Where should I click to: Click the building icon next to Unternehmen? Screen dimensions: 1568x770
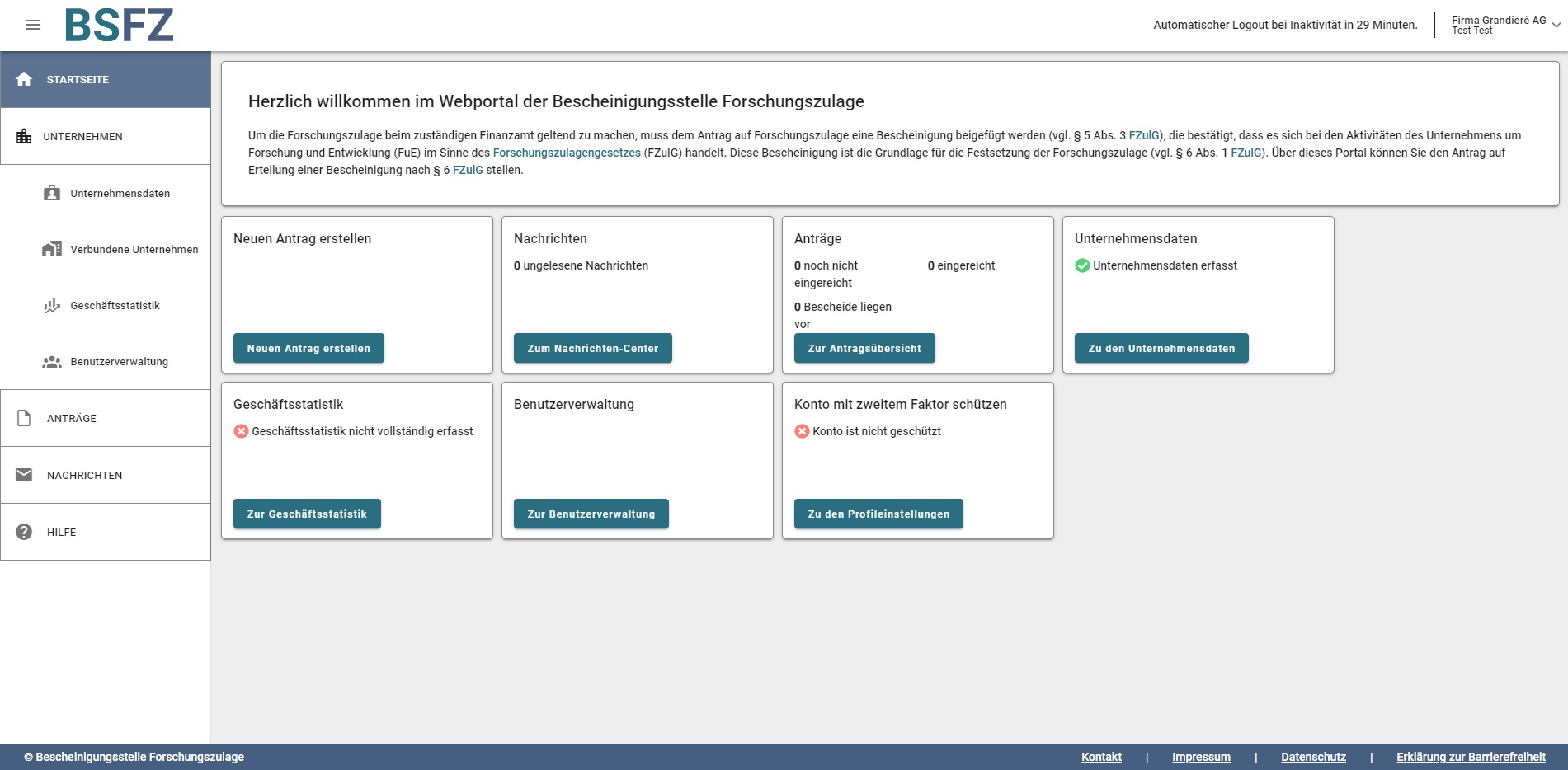coord(24,136)
